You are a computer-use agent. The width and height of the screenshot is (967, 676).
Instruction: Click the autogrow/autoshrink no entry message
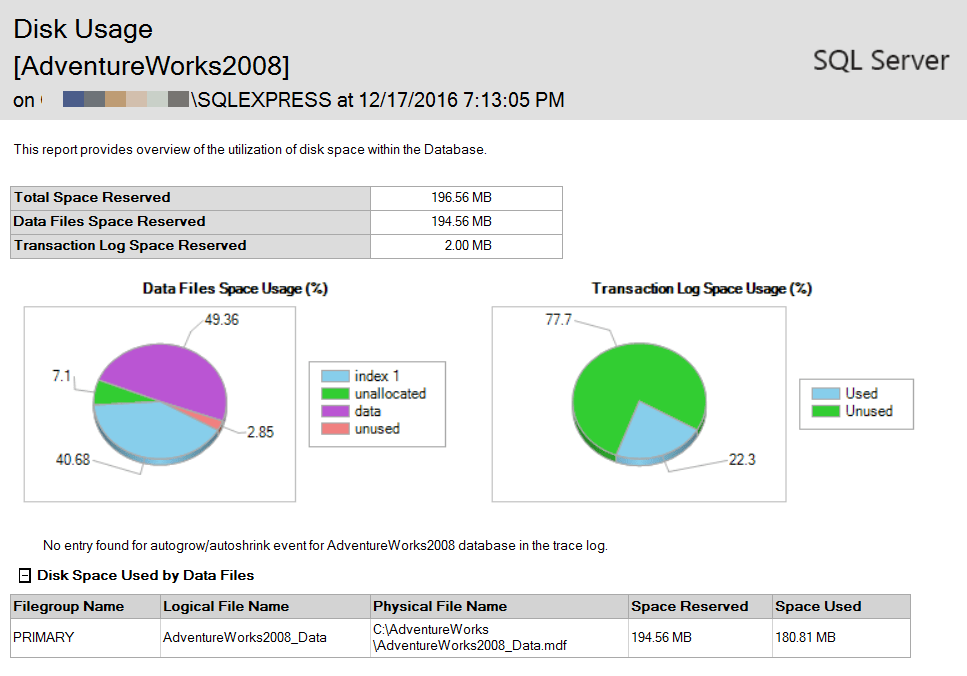pyautogui.click(x=325, y=546)
